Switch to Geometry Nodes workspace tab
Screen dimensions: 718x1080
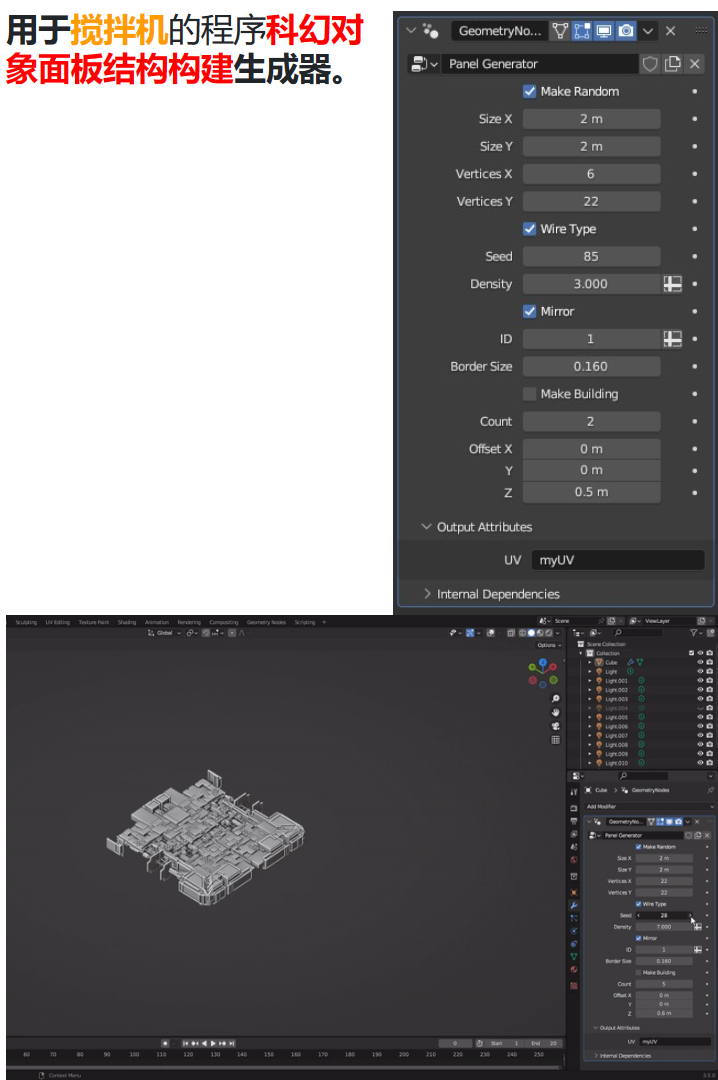pyautogui.click(x=266, y=623)
